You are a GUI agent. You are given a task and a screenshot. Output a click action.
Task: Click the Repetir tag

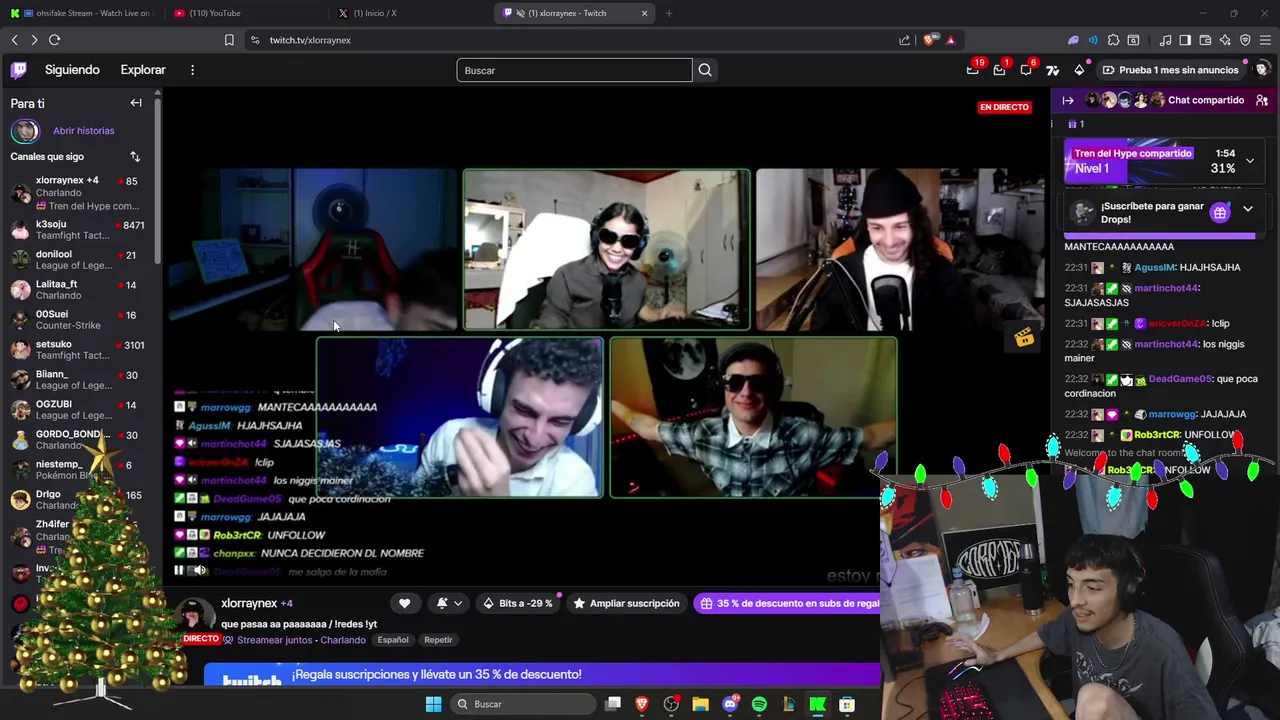[438, 640]
